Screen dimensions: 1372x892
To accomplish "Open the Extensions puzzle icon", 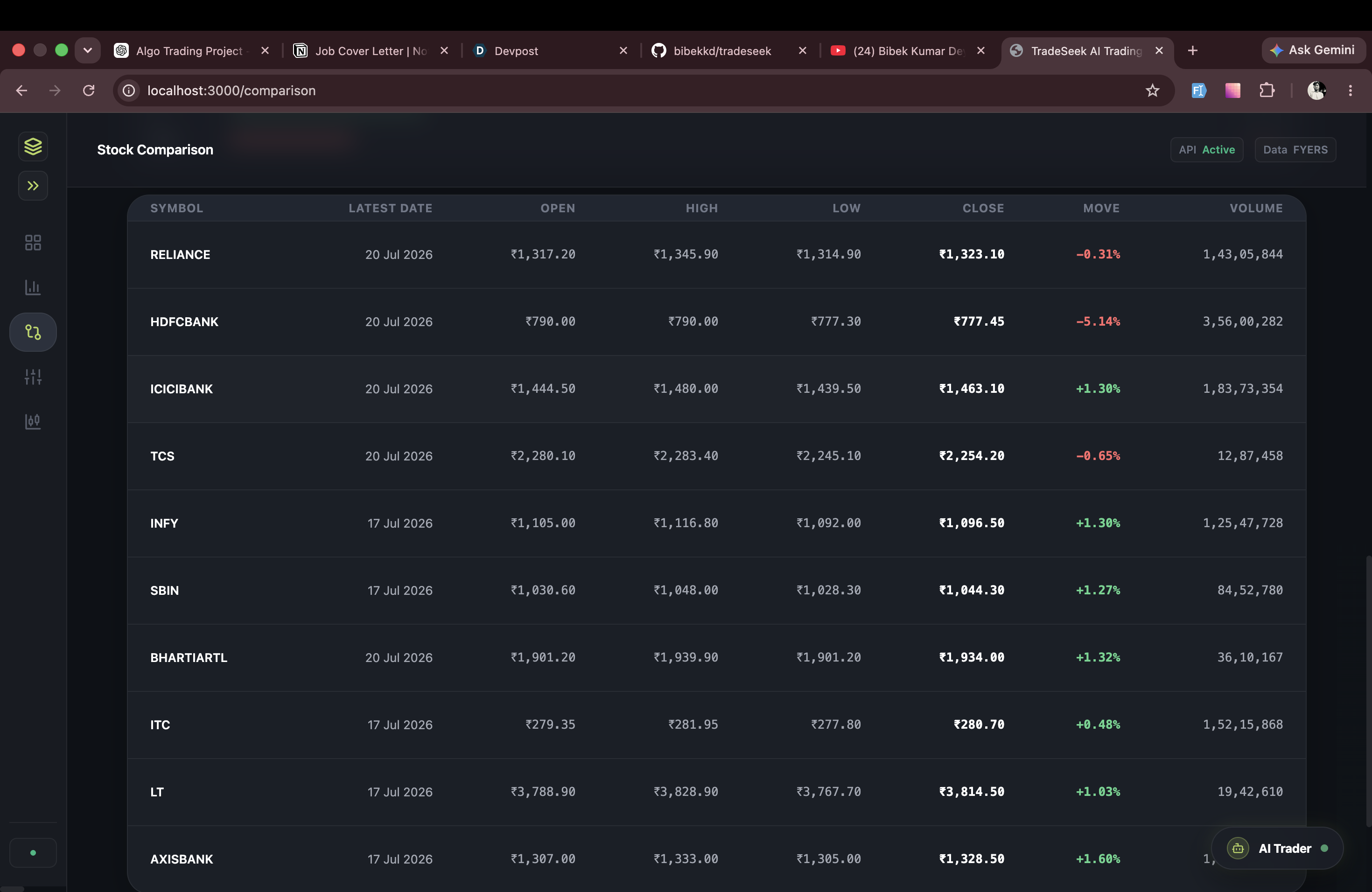I will 1267,91.
